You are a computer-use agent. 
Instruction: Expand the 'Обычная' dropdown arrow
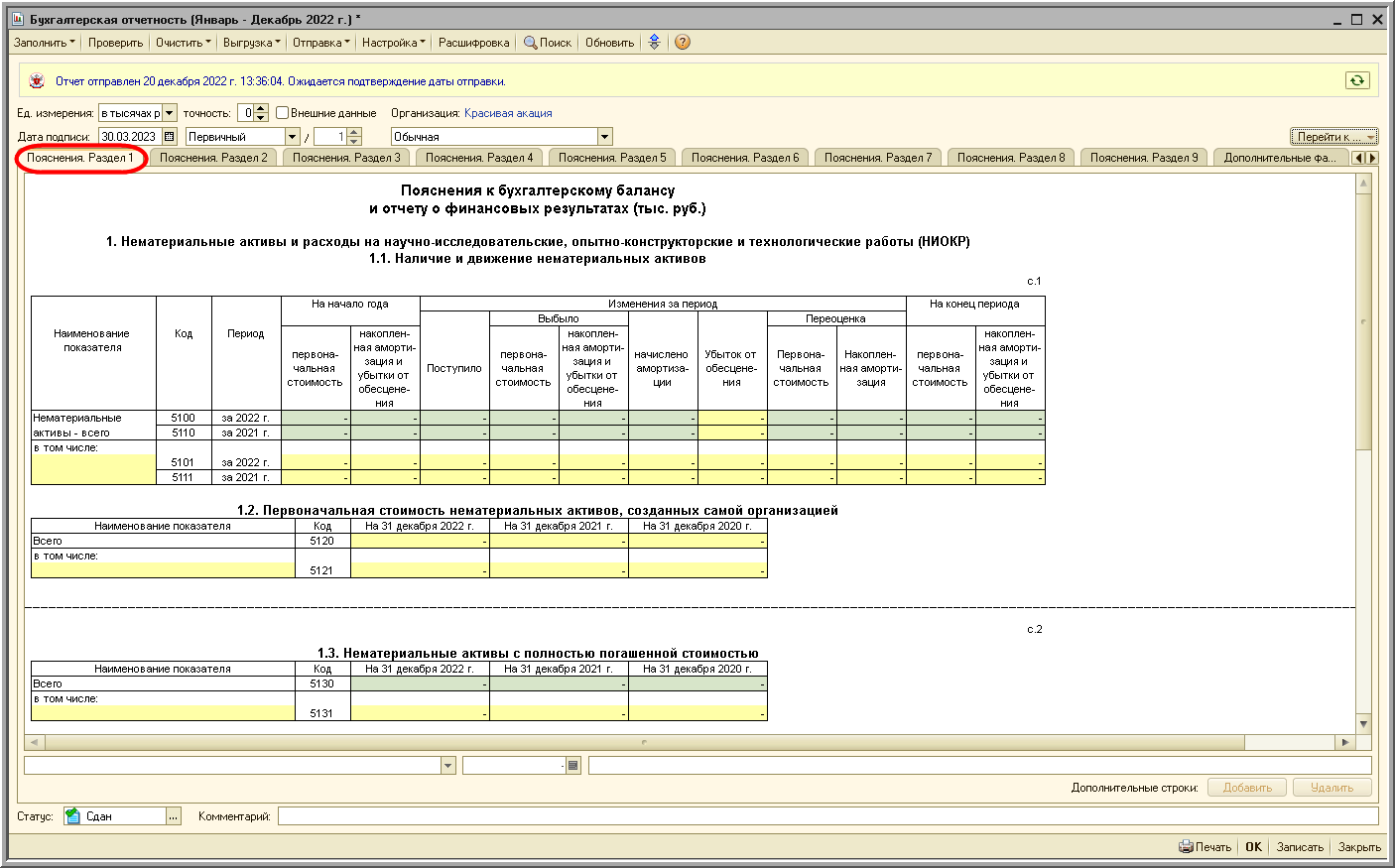[605, 137]
